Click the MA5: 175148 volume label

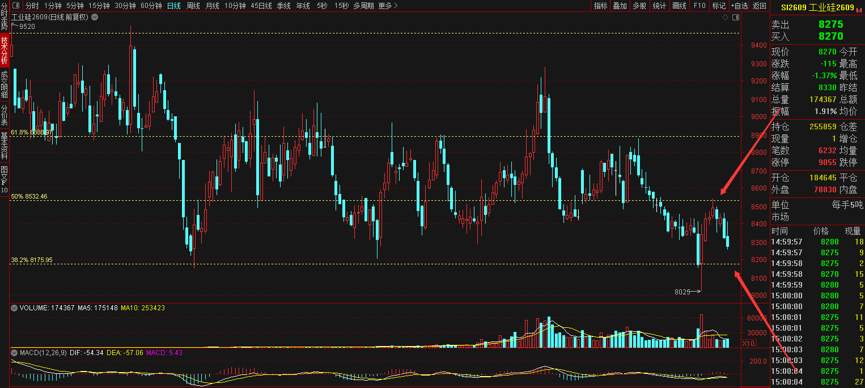coord(99,307)
